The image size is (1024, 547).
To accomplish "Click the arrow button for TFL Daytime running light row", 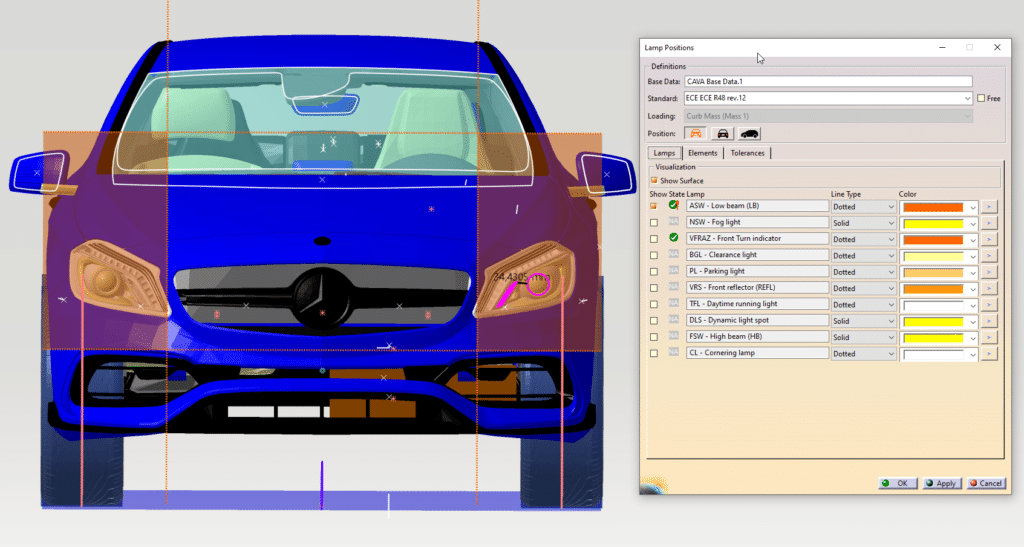I will click(x=989, y=304).
